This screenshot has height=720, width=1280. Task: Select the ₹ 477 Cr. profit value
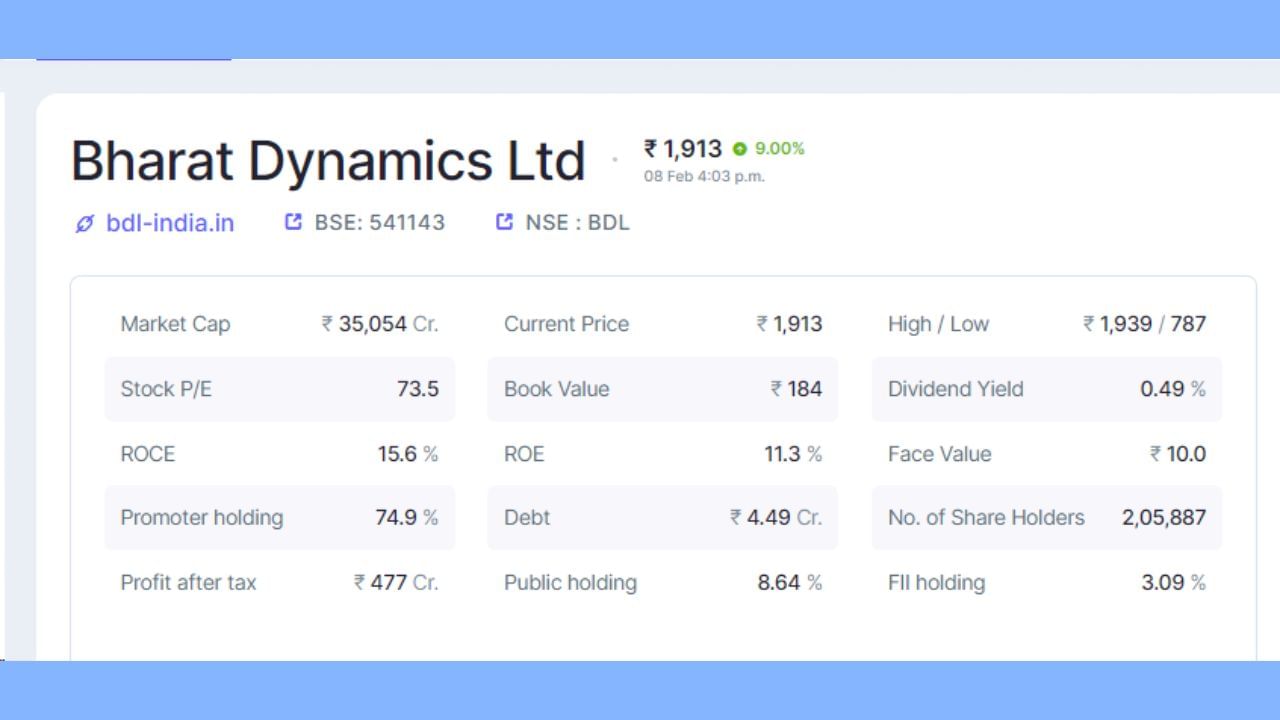[x=396, y=583]
